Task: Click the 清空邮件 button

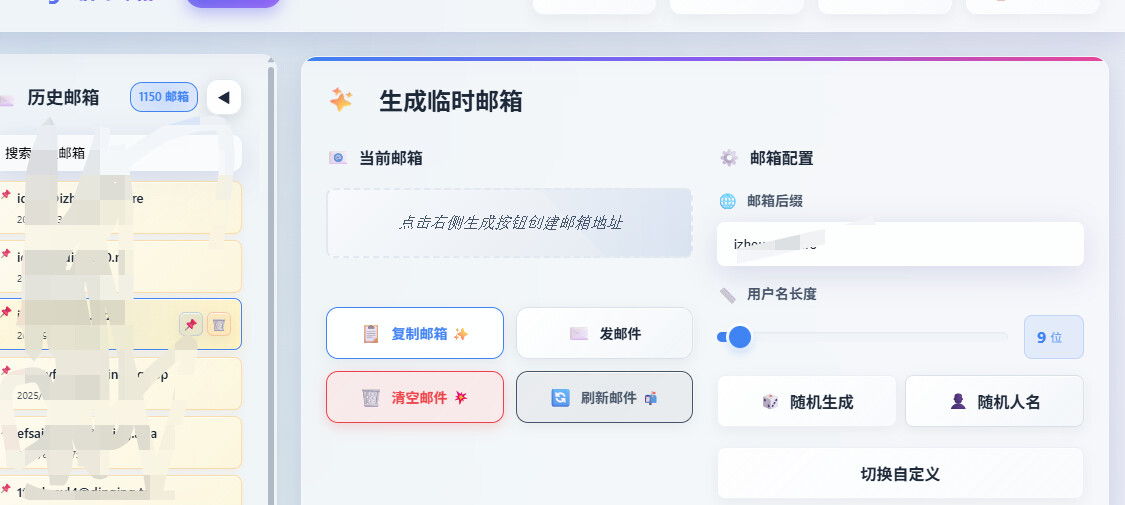Action: 415,397
